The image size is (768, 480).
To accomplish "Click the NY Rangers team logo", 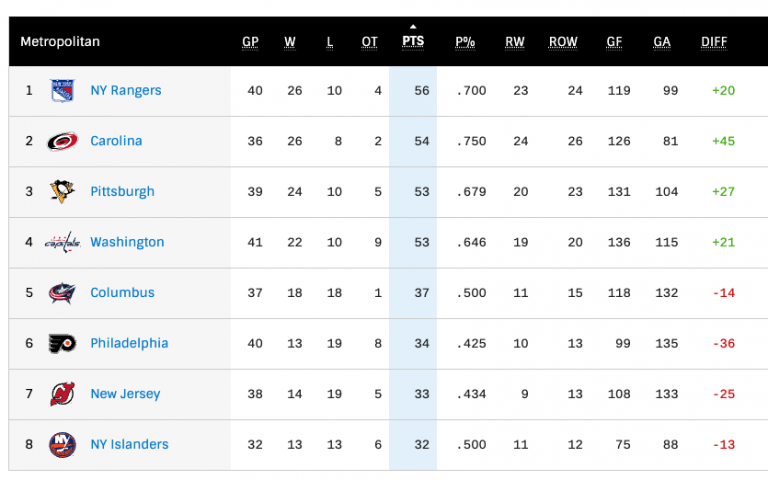I will click(x=62, y=91).
